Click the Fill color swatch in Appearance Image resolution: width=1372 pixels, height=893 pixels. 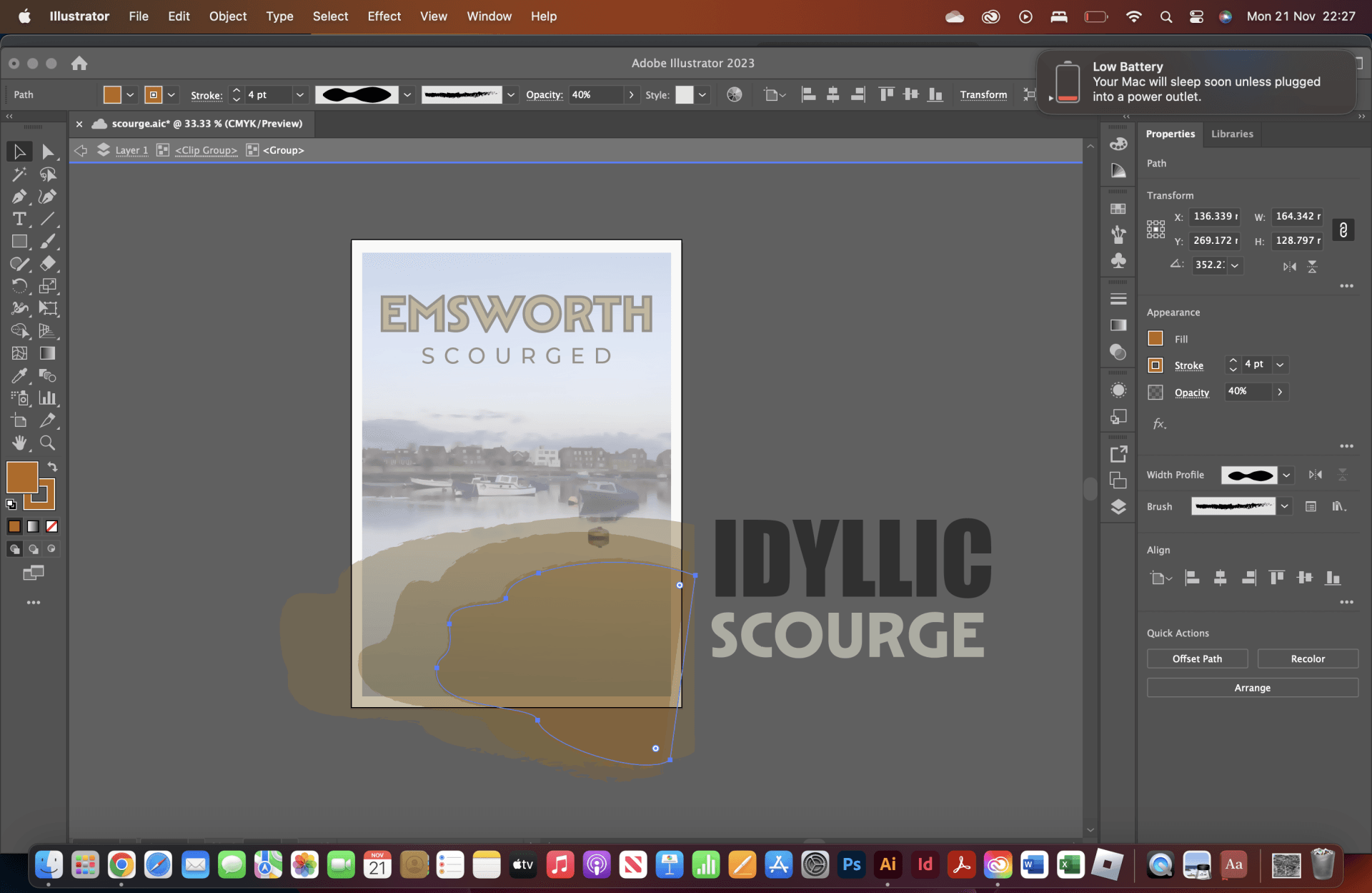point(1155,338)
